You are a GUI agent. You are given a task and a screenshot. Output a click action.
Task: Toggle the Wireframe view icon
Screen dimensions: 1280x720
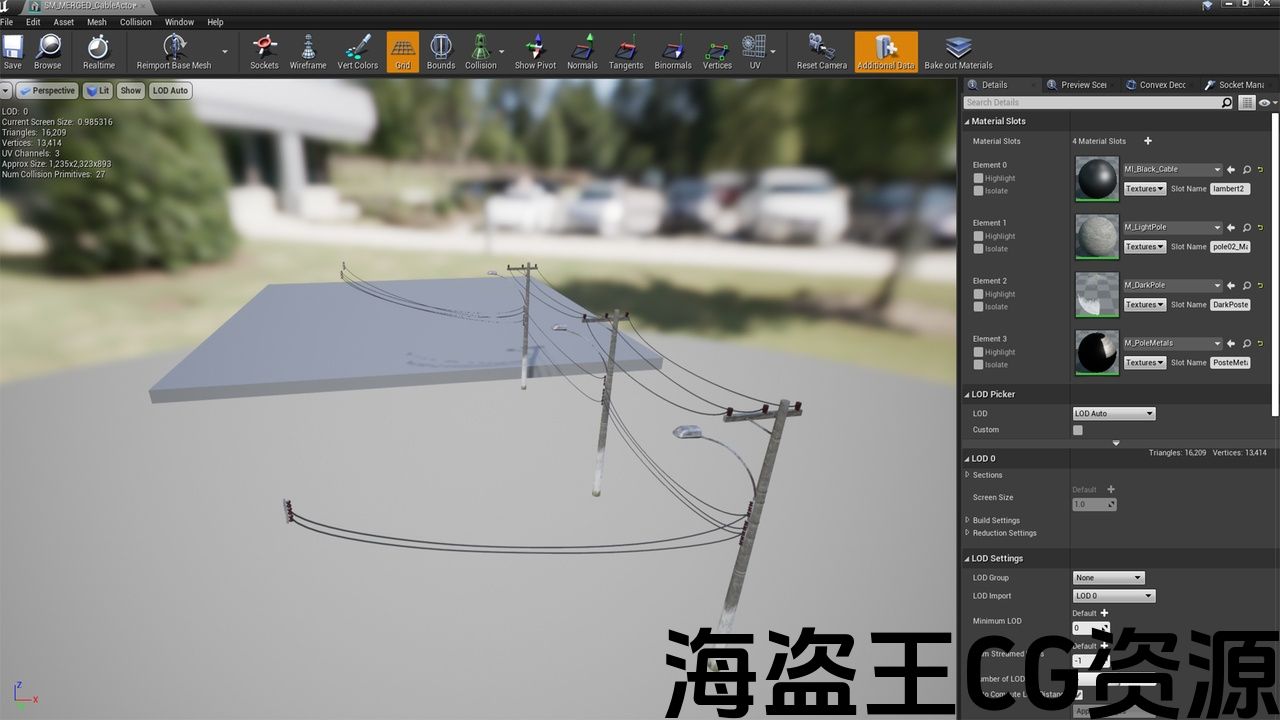click(308, 52)
